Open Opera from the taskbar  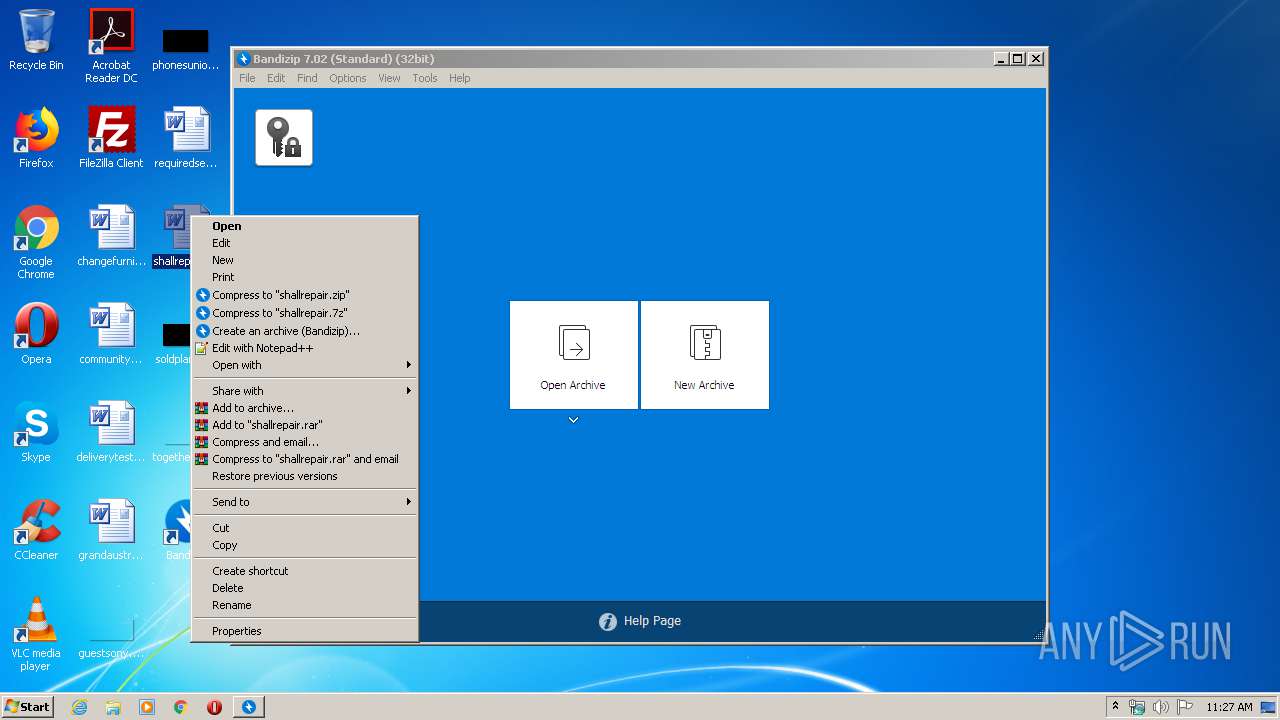pyautogui.click(x=214, y=707)
